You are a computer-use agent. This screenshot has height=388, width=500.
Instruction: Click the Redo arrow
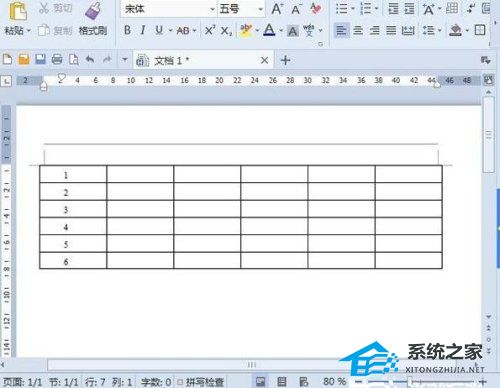tap(107, 60)
